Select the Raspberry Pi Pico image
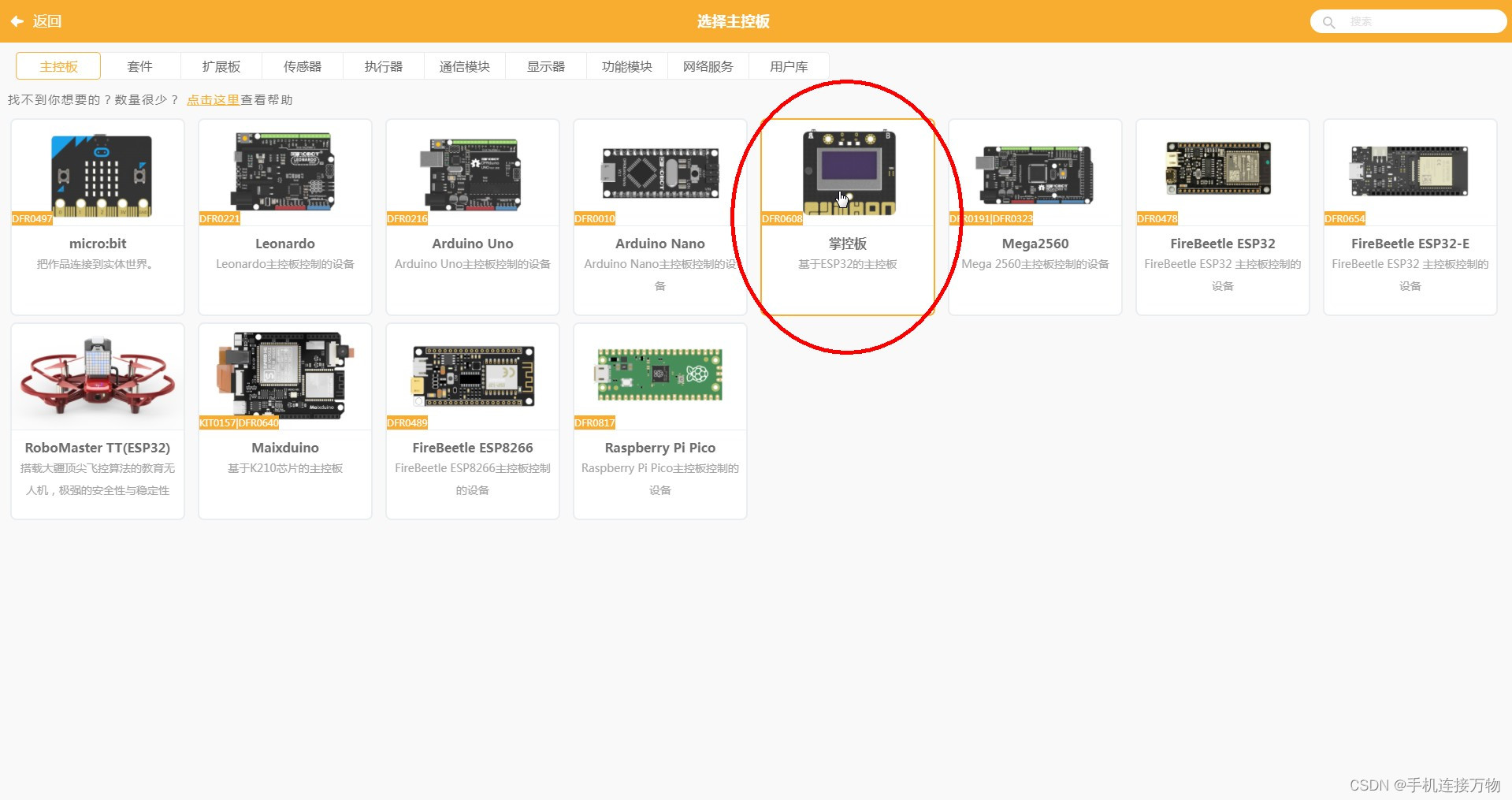Viewport: 1512px width, 800px height. pos(660,375)
